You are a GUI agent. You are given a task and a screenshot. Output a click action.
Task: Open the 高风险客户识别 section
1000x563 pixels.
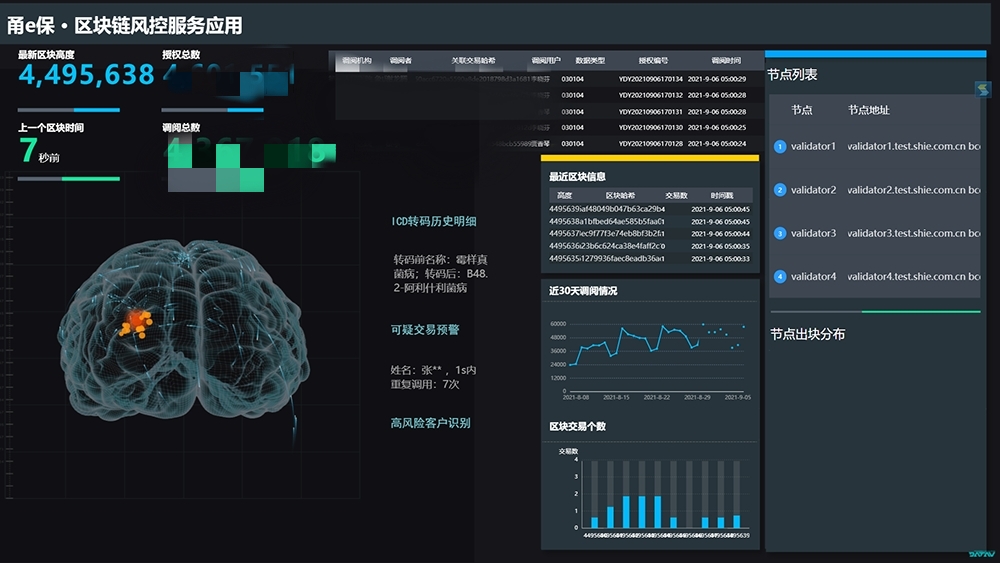(430, 423)
